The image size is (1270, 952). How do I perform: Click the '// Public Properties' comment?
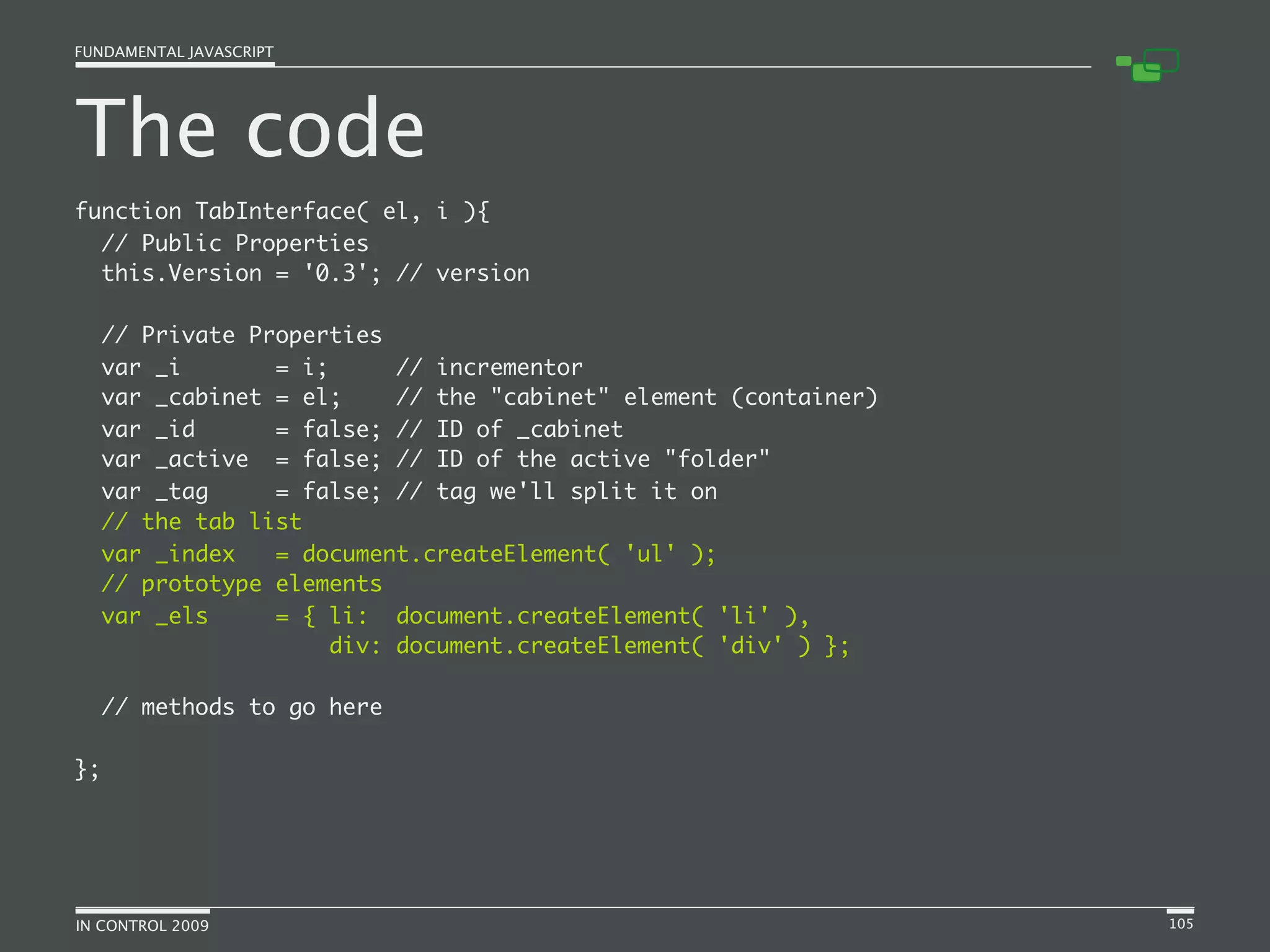point(235,243)
